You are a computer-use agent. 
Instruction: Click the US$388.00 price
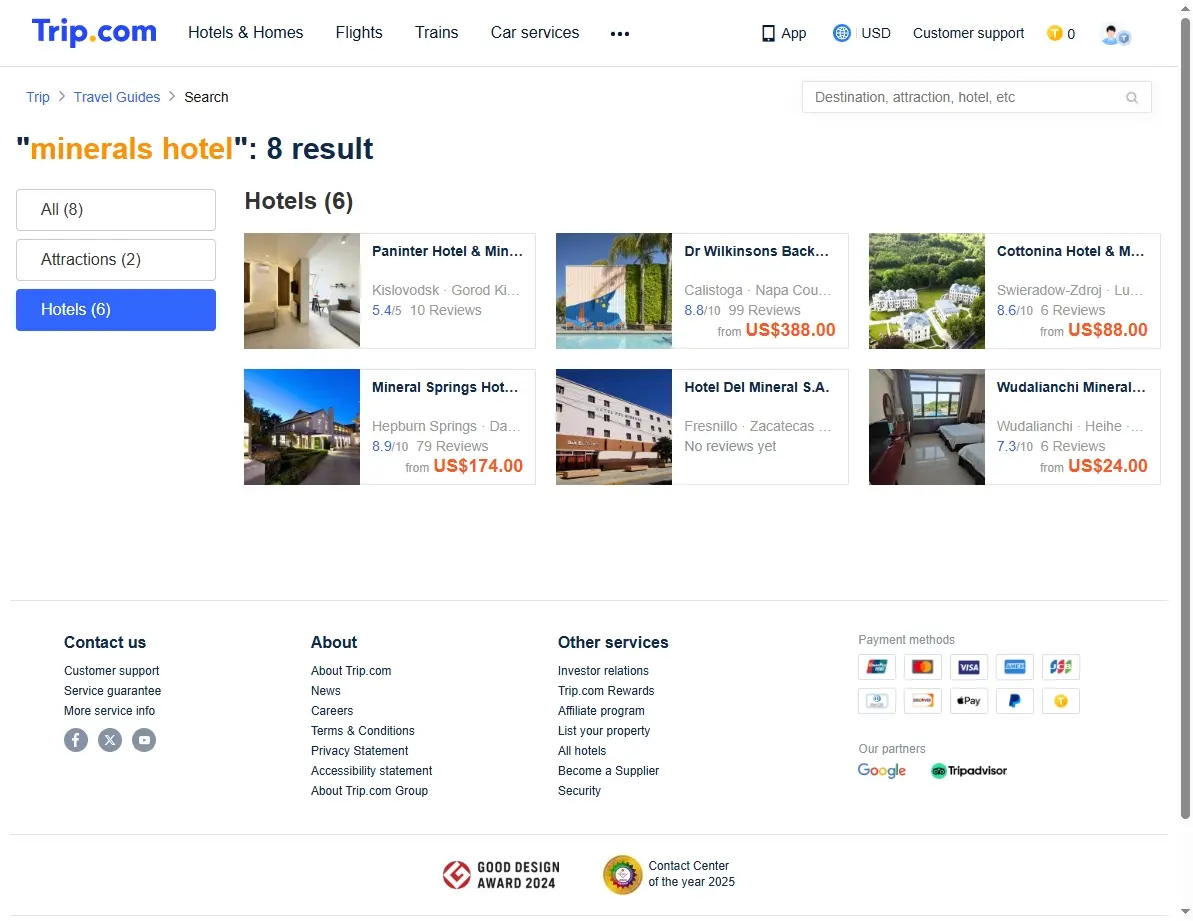791,329
